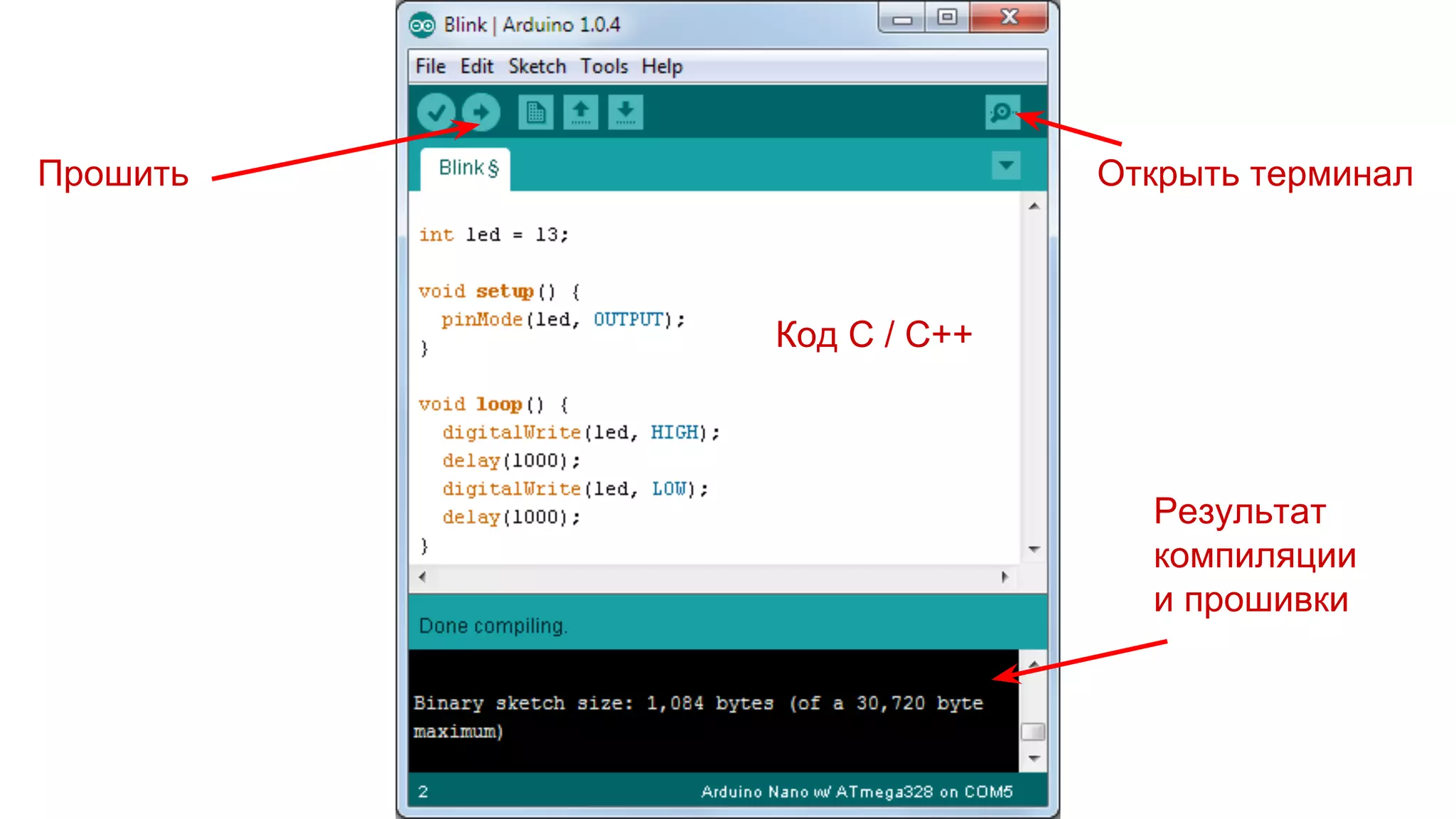Open the Help menu
The width and height of the screenshot is (1456, 819).
[x=662, y=67]
